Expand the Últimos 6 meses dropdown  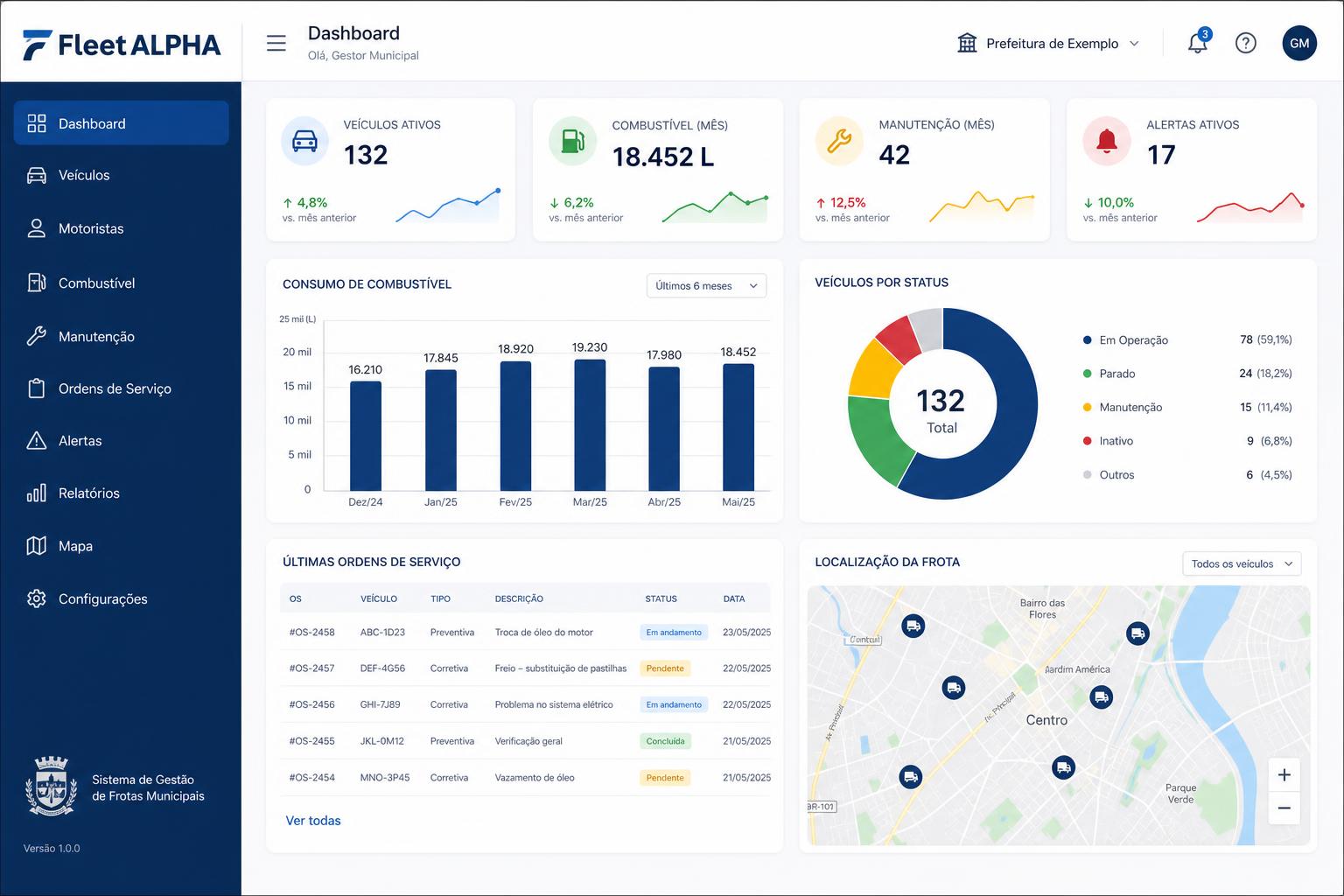pos(706,286)
